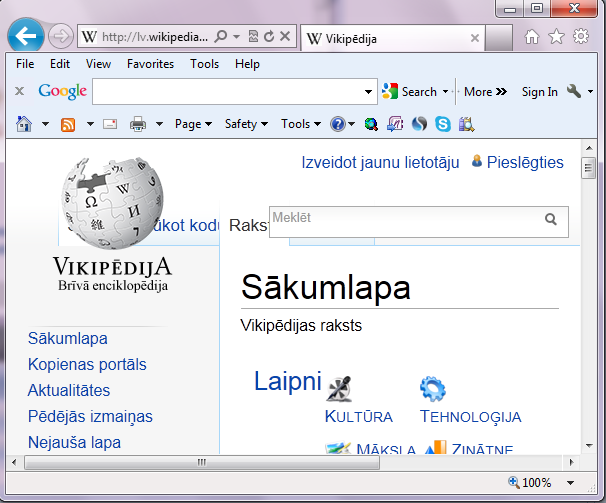The width and height of the screenshot is (606, 503).
Task: Click the orange RSS feeds icon
Action: pos(68,125)
